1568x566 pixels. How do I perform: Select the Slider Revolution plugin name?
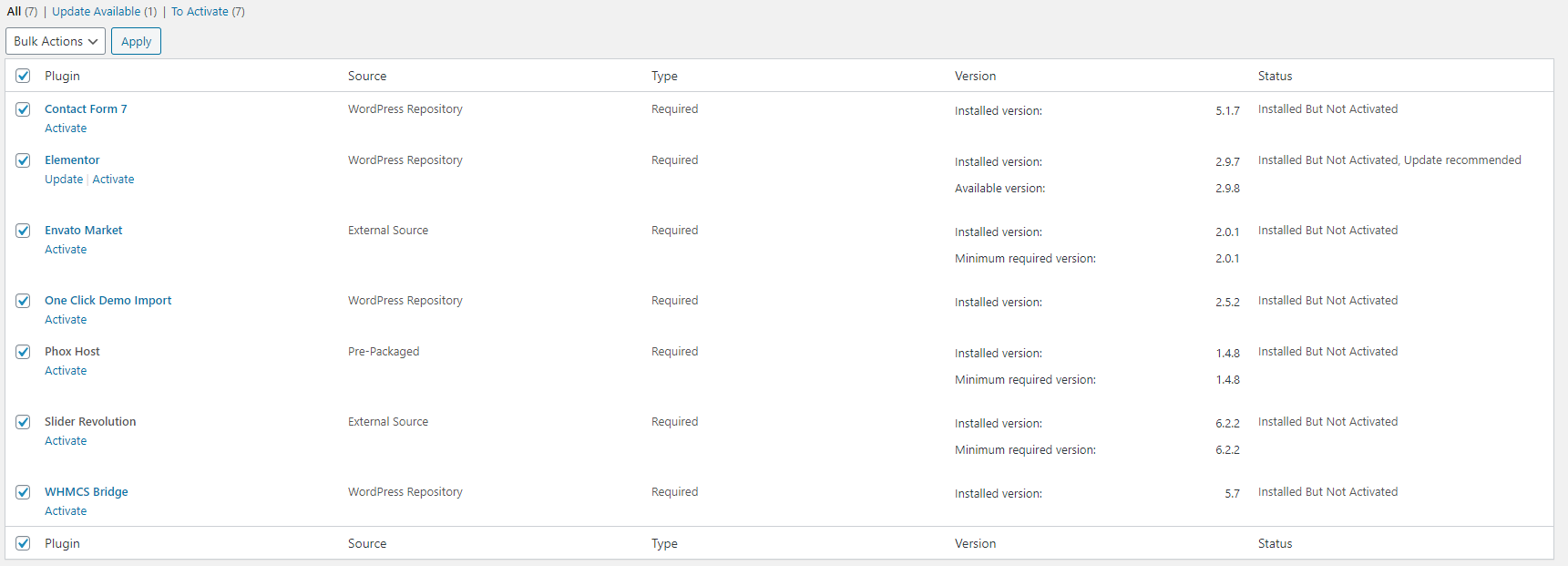coord(90,421)
